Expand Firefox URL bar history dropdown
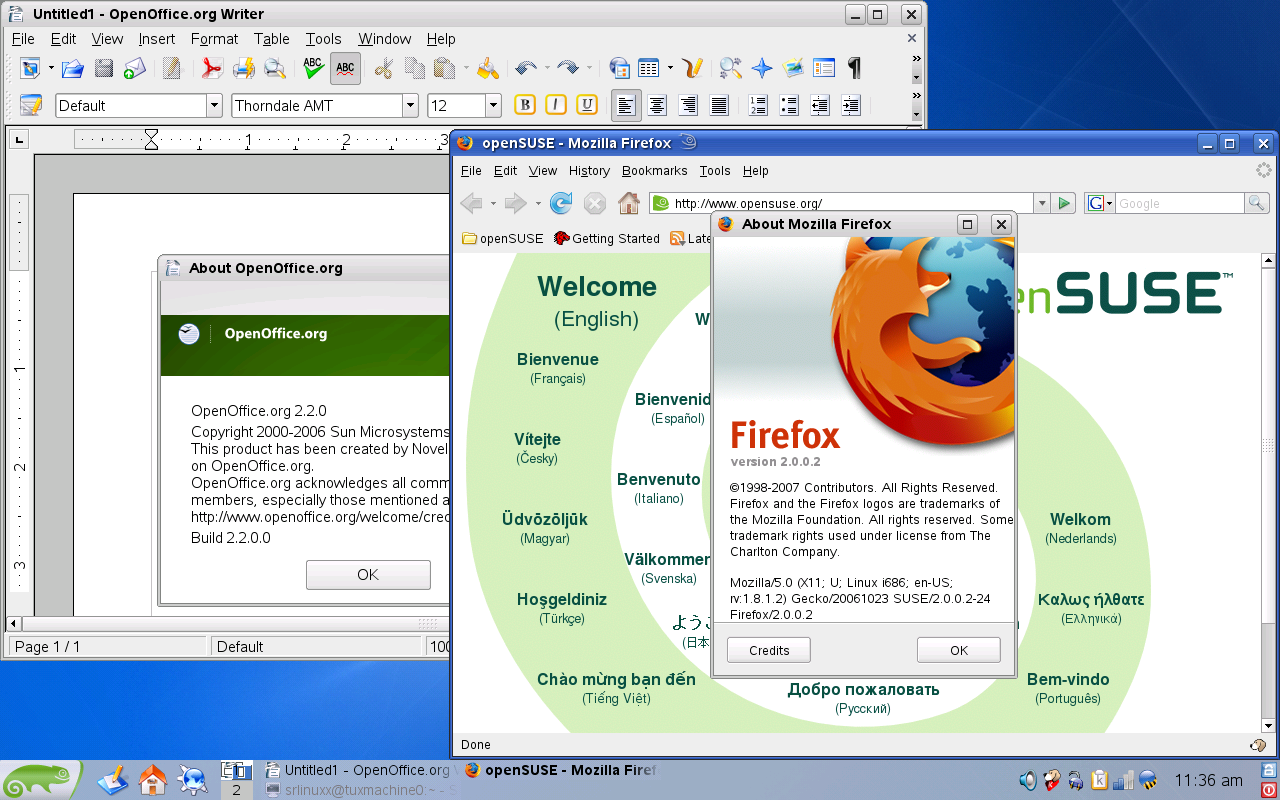1280x800 pixels. coord(1041,203)
